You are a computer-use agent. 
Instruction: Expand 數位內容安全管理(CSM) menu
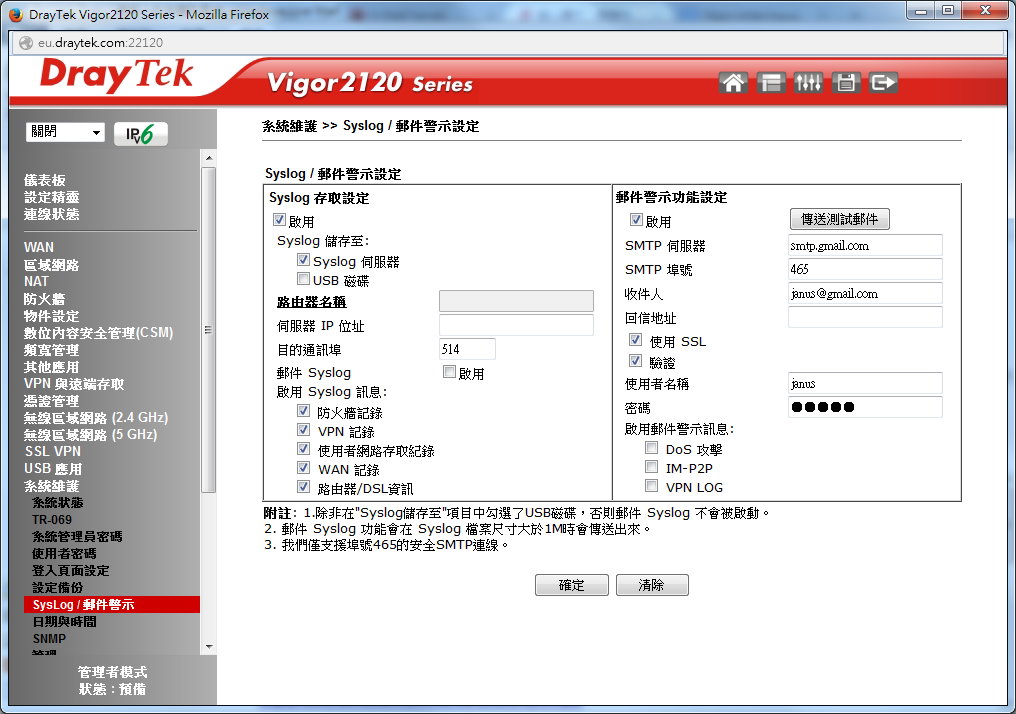coord(98,333)
